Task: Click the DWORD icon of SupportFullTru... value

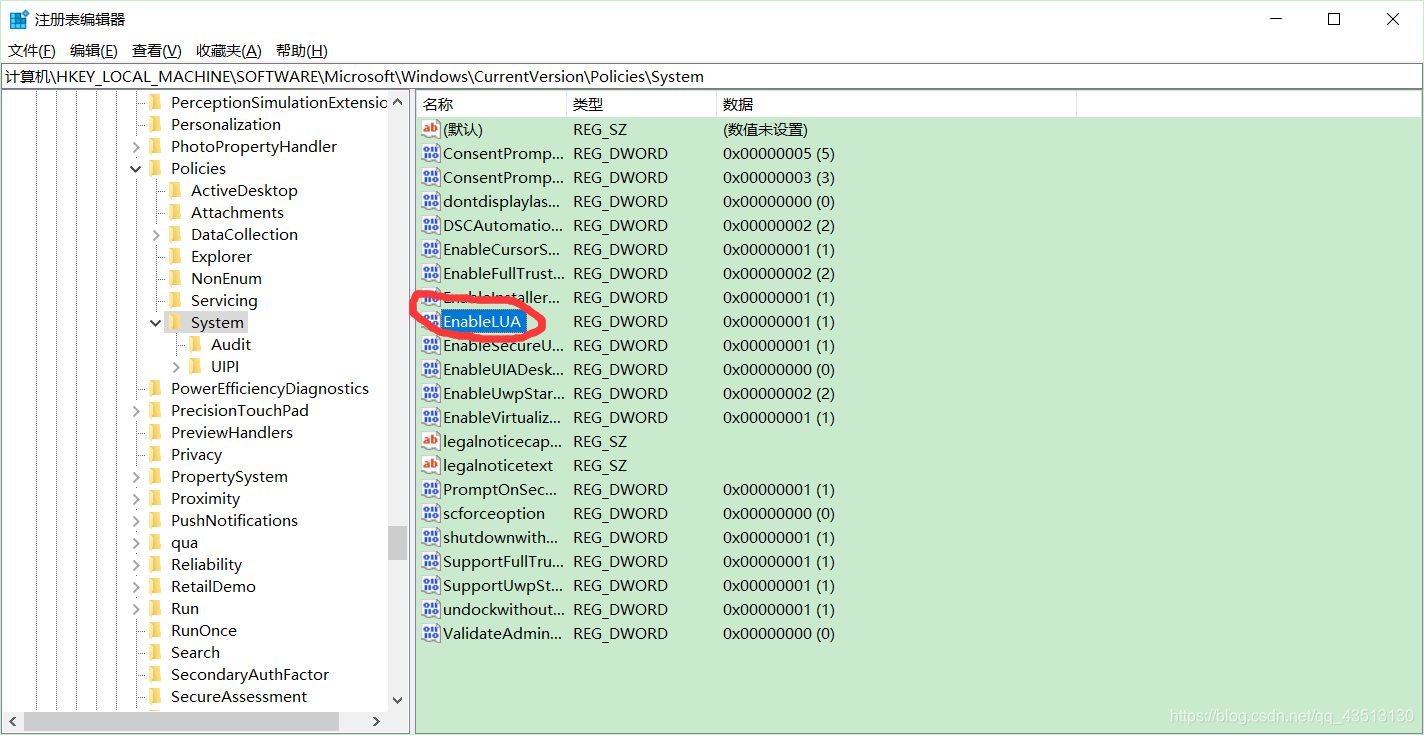Action: point(431,561)
